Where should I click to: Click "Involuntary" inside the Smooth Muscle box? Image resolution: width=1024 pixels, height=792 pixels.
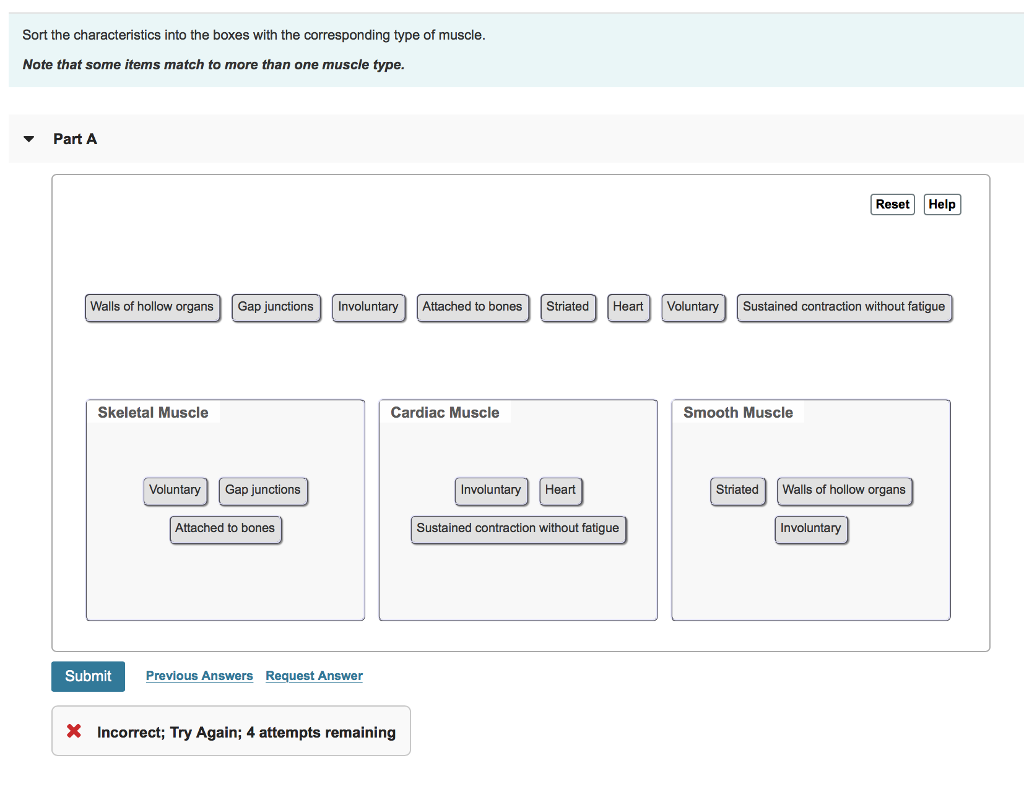pos(811,529)
